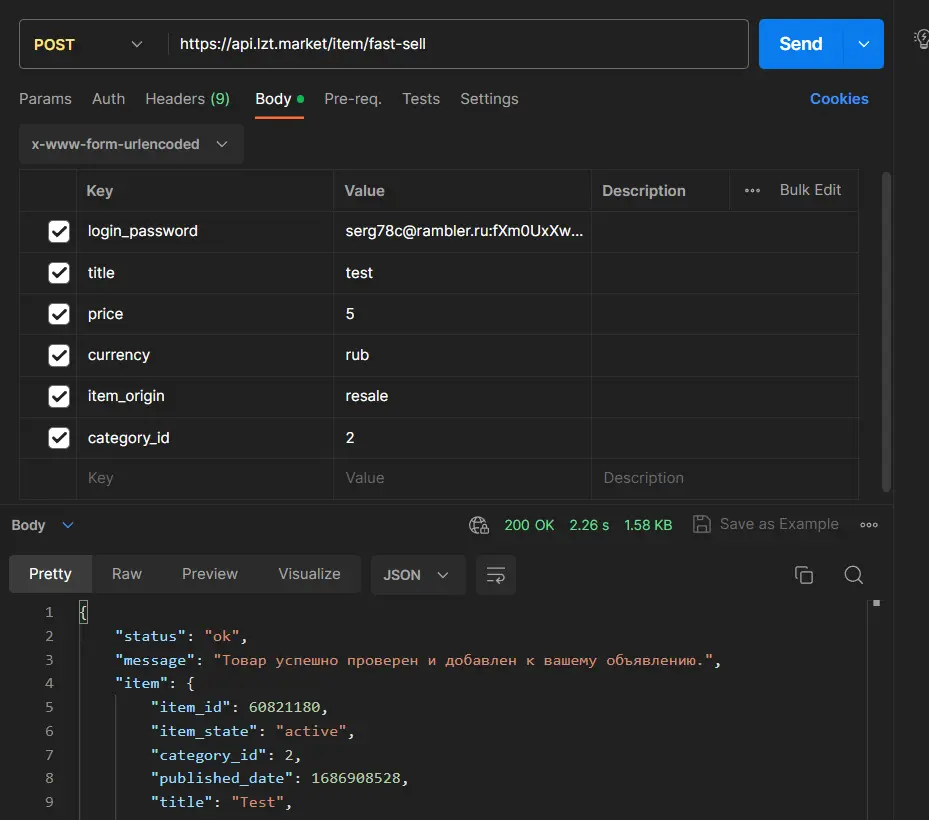The width and height of the screenshot is (929, 820).
Task: Click the Save as Example disk icon
Action: click(x=702, y=525)
